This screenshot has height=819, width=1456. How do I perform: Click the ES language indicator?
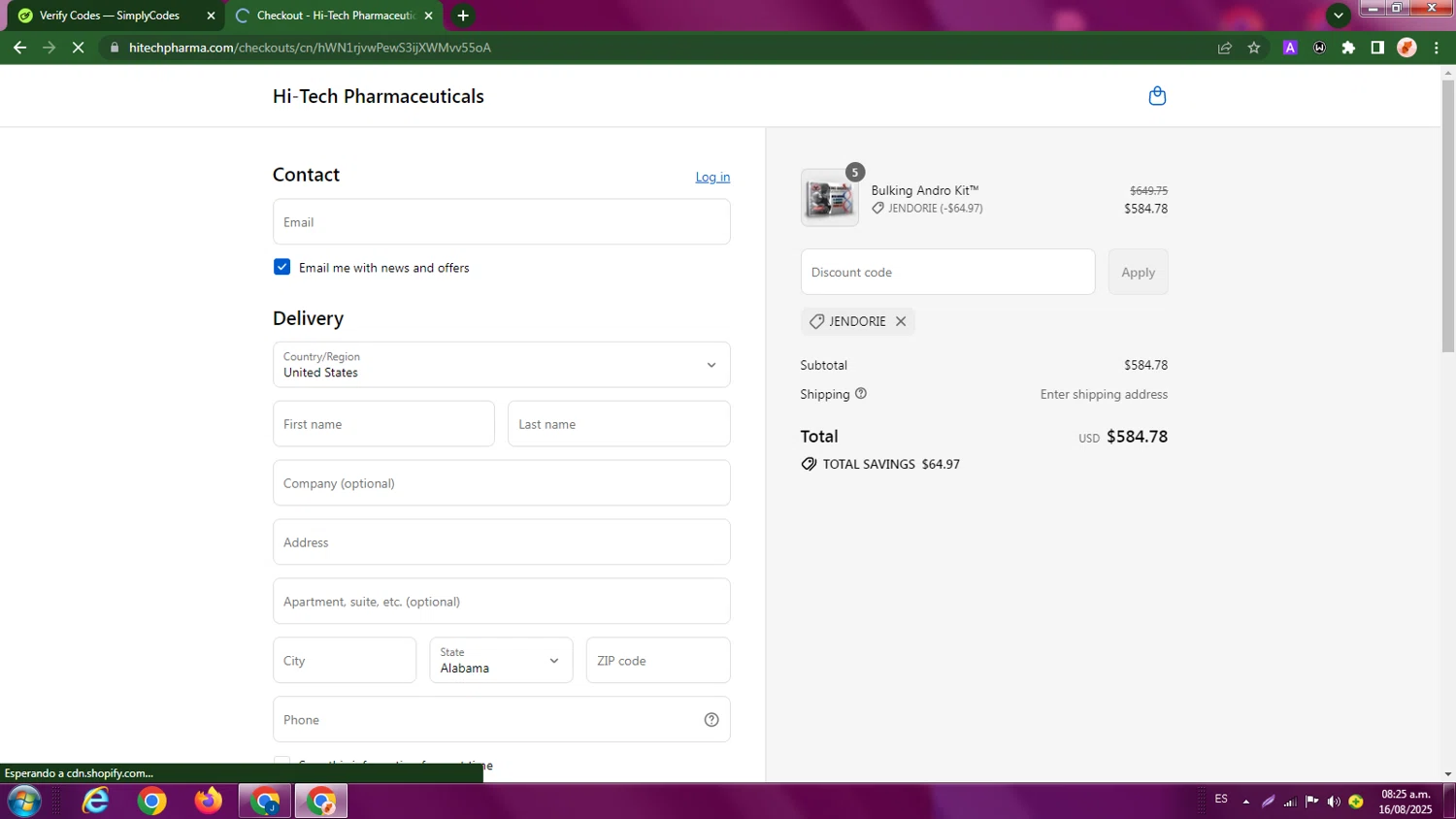click(1221, 800)
